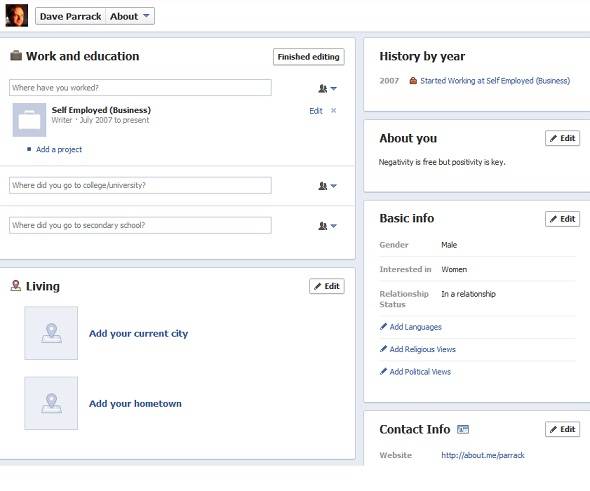
Task: Edit the Self Employed job entry
Action: 316,111
